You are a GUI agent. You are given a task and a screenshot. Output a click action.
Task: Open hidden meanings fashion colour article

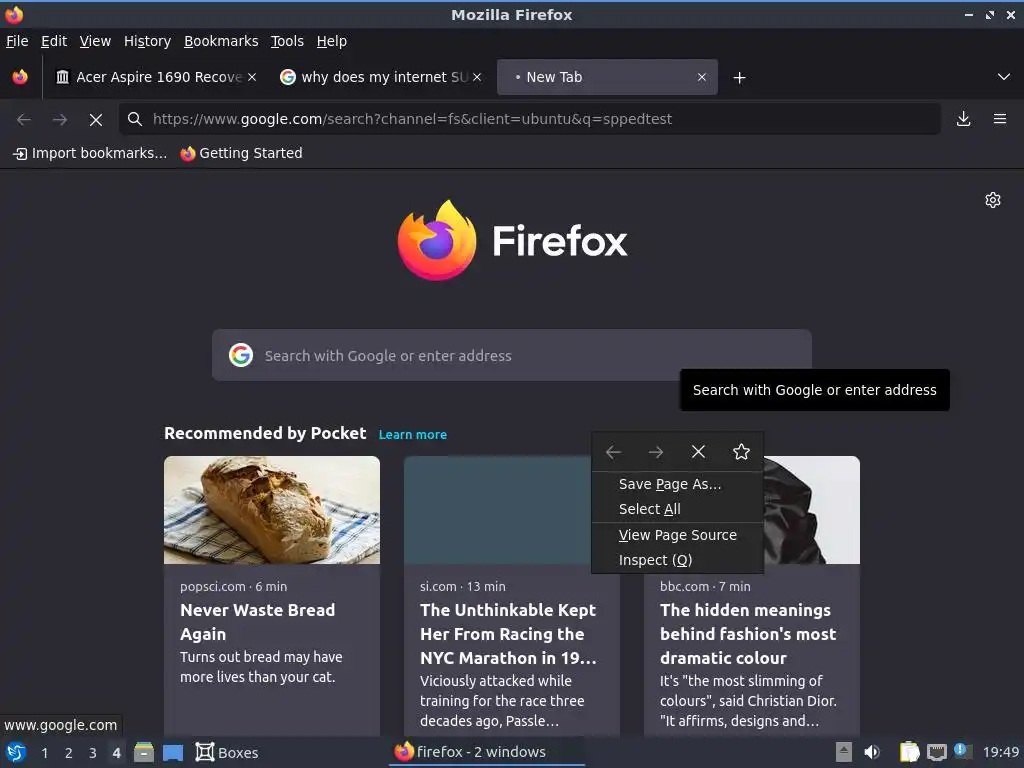coord(748,633)
